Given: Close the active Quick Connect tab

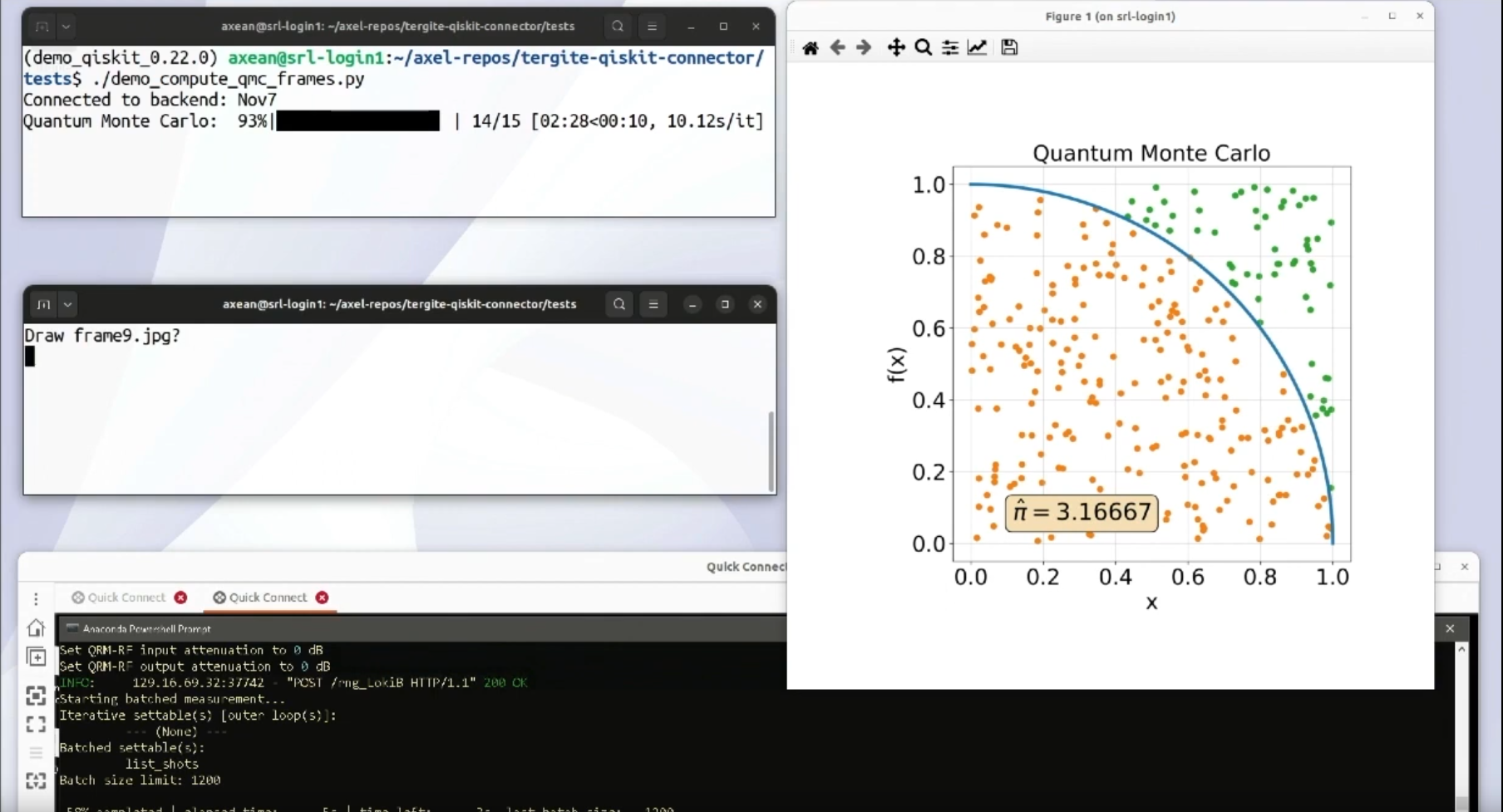Looking at the screenshot, I should point(323,598).
